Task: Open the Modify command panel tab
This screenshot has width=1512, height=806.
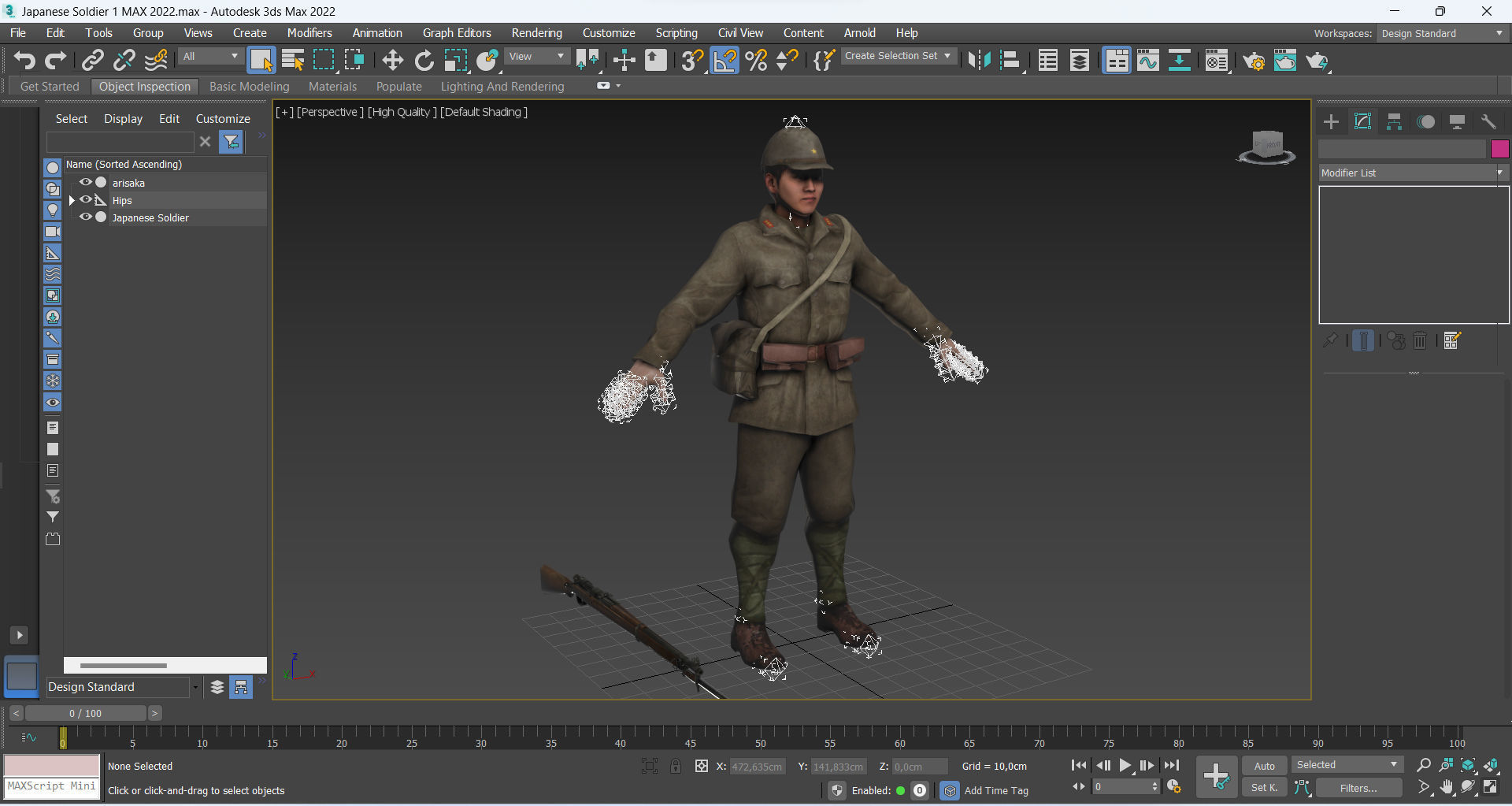Action: [x=1362, y=121]
